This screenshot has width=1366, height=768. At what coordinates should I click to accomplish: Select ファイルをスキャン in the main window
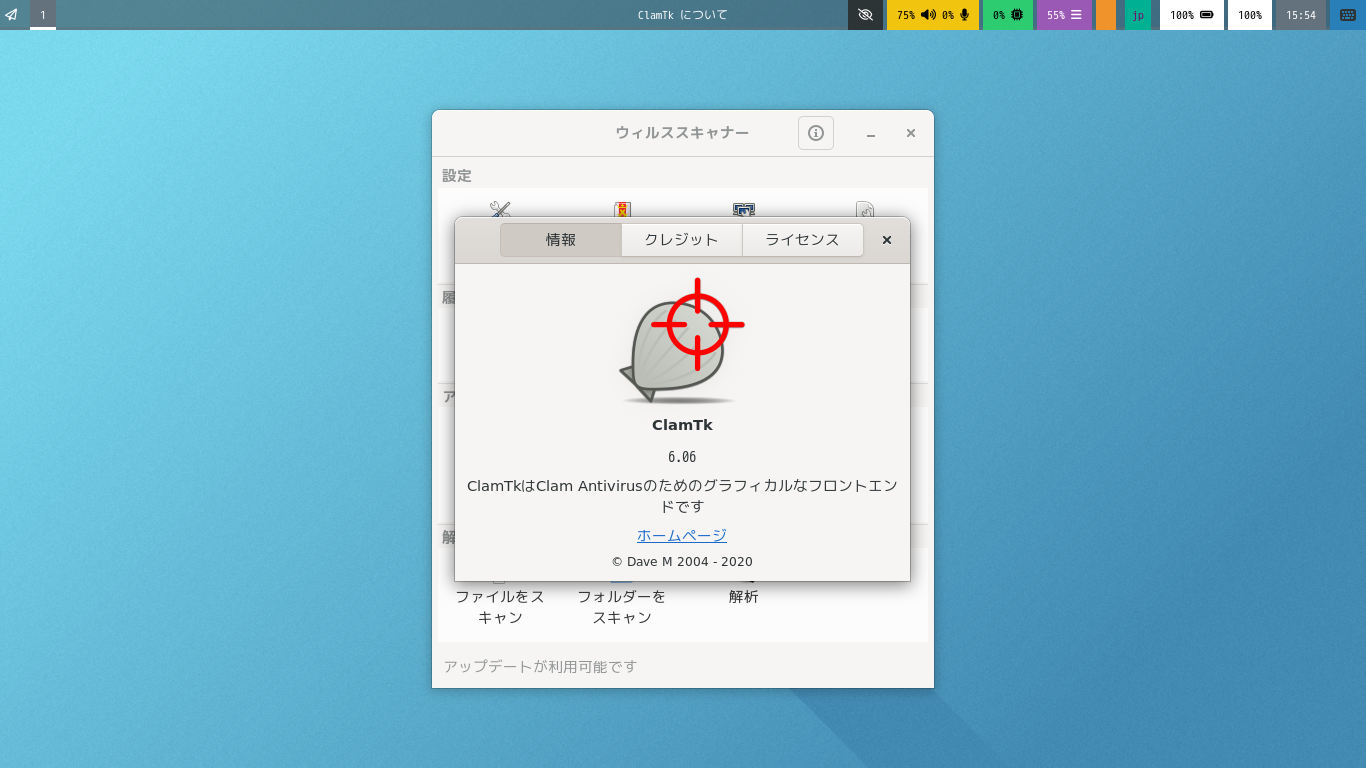(x=500, y=606)
